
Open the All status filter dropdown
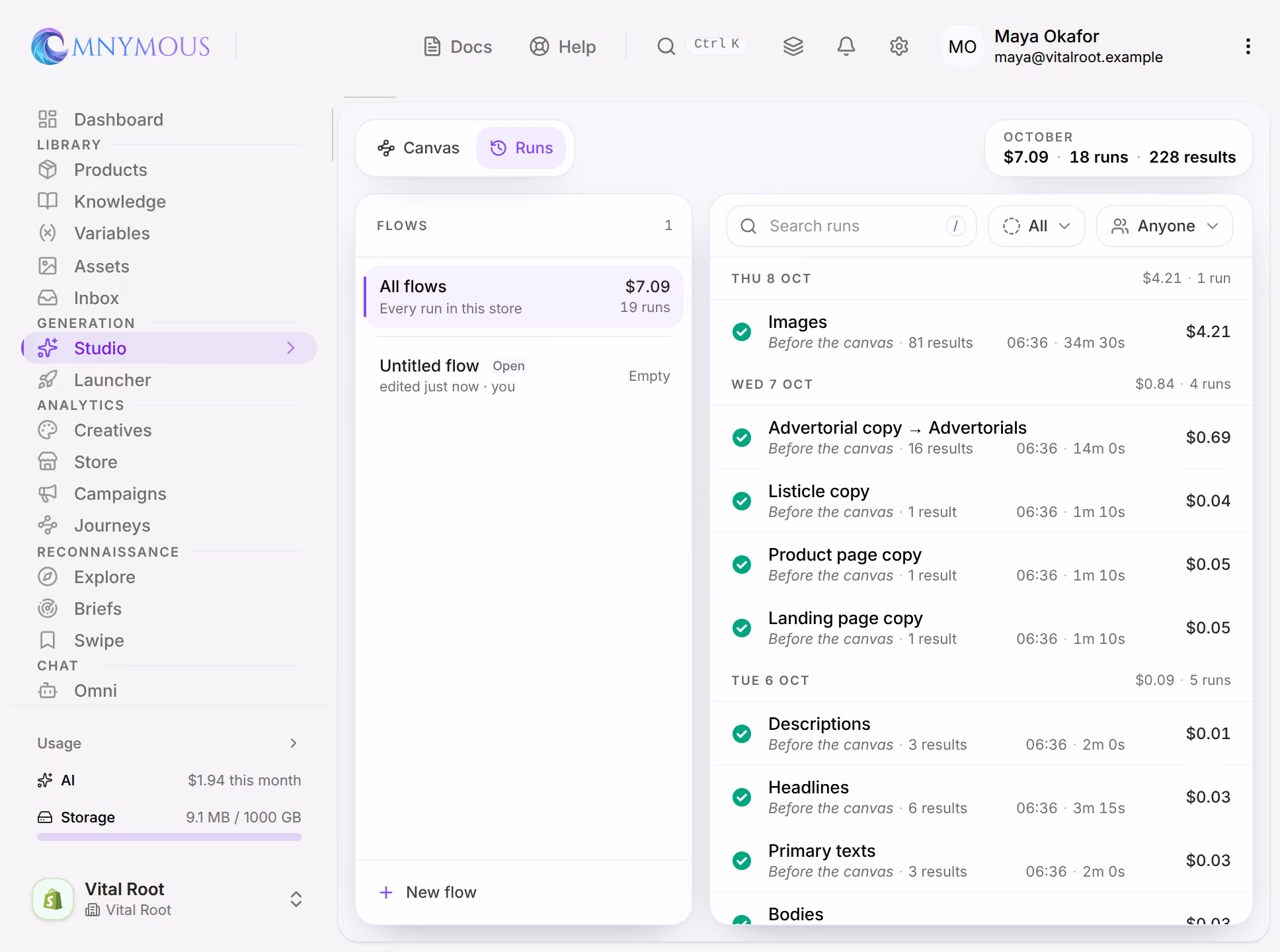tap(1037, 226)
